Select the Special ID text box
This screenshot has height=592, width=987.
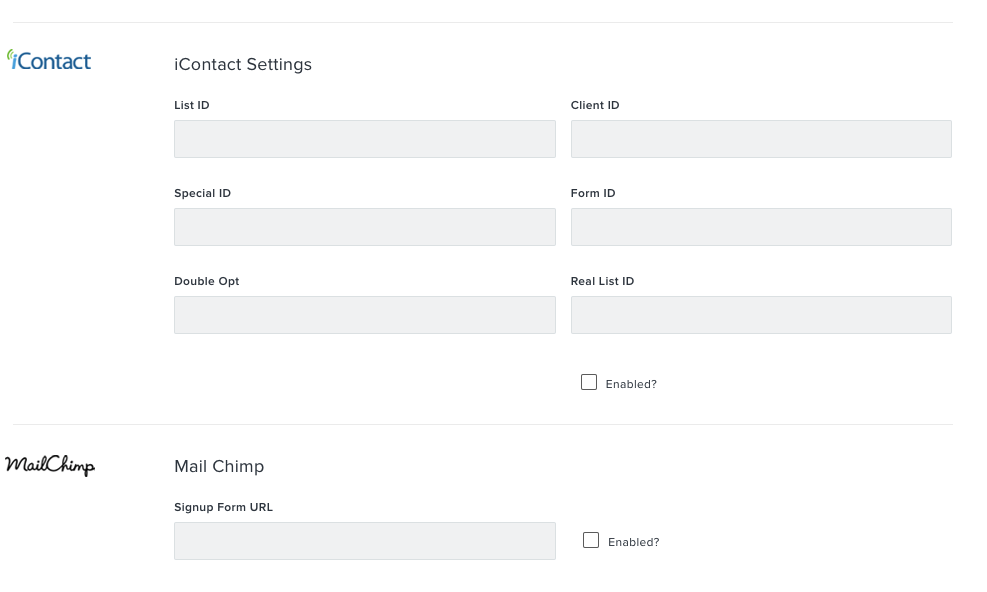tap(364, 227)
